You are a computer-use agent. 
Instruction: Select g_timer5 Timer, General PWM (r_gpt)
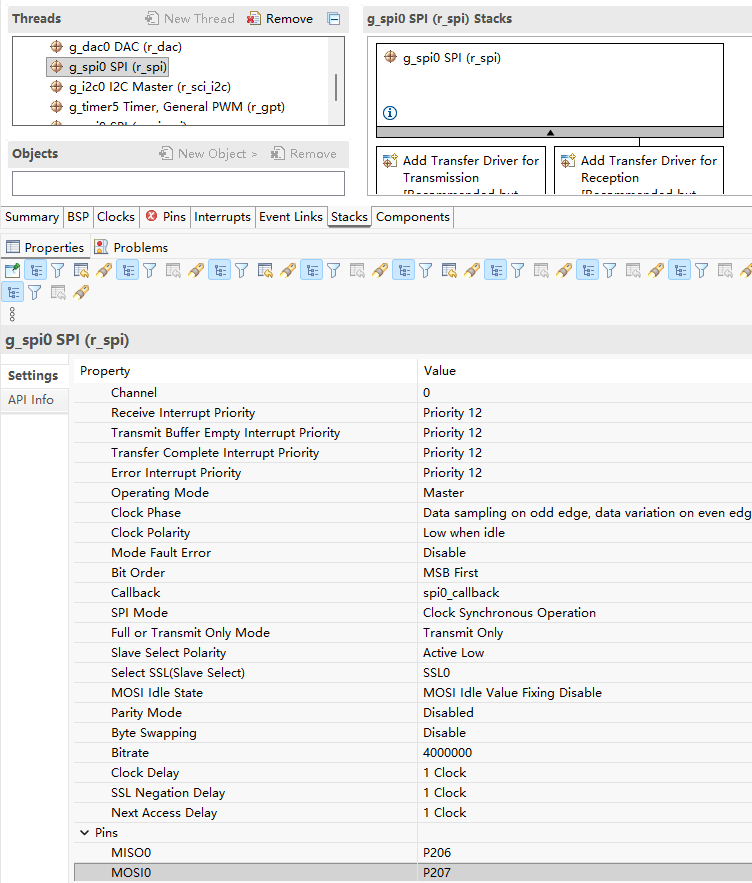click(x=177, y=107)
